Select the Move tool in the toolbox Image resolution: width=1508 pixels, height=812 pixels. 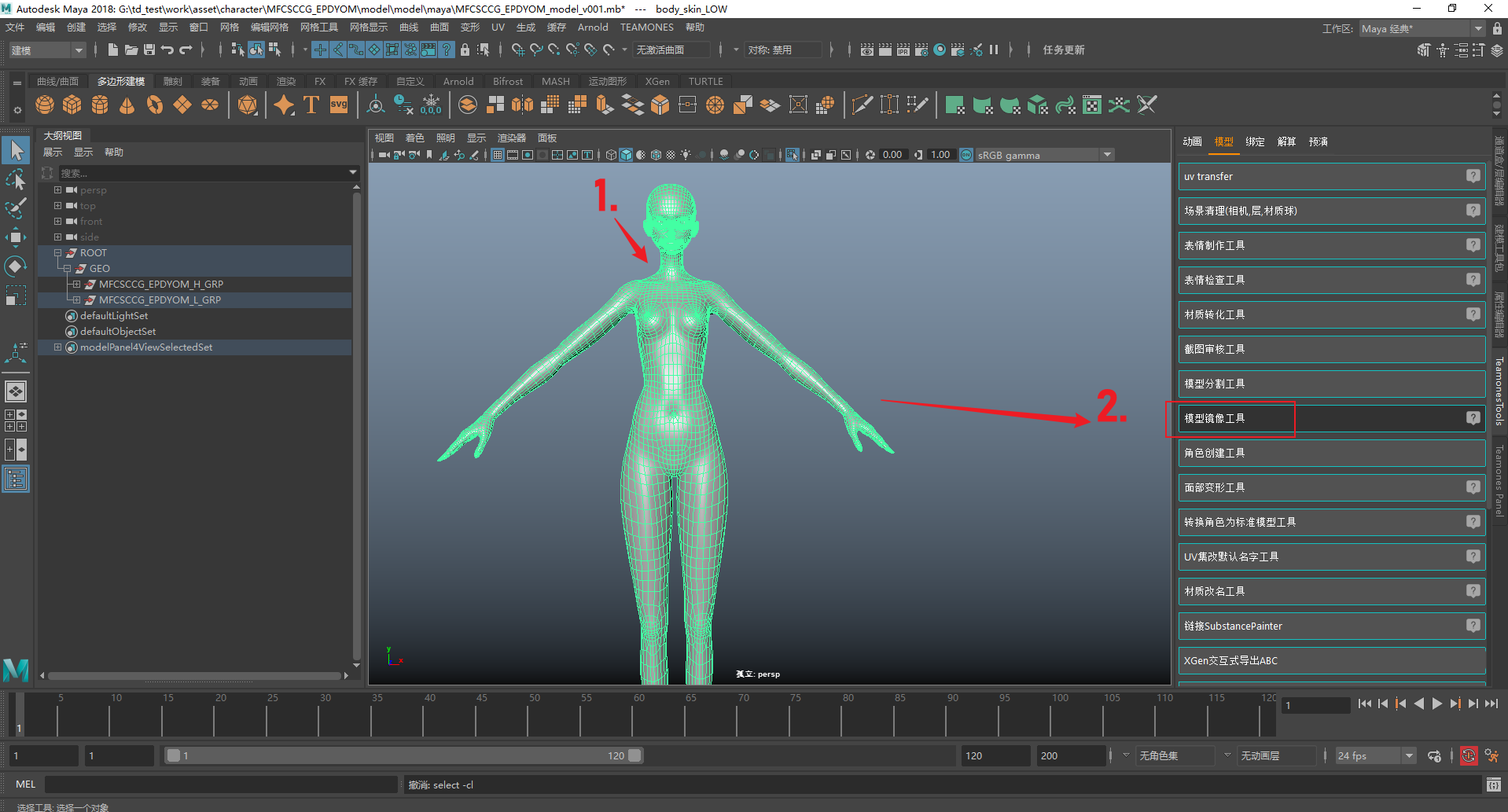pyautogui.click(x=16, y=237)
